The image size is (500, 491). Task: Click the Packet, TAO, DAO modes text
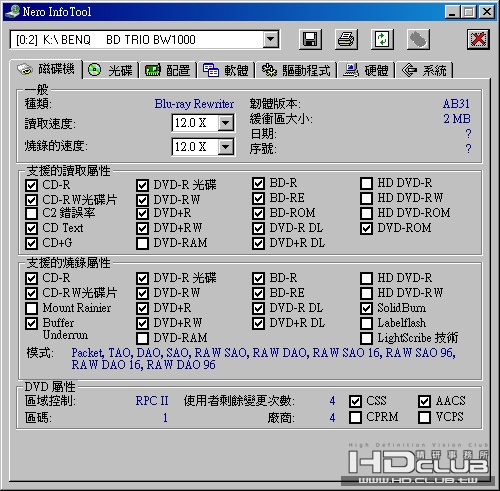(264, 359)
